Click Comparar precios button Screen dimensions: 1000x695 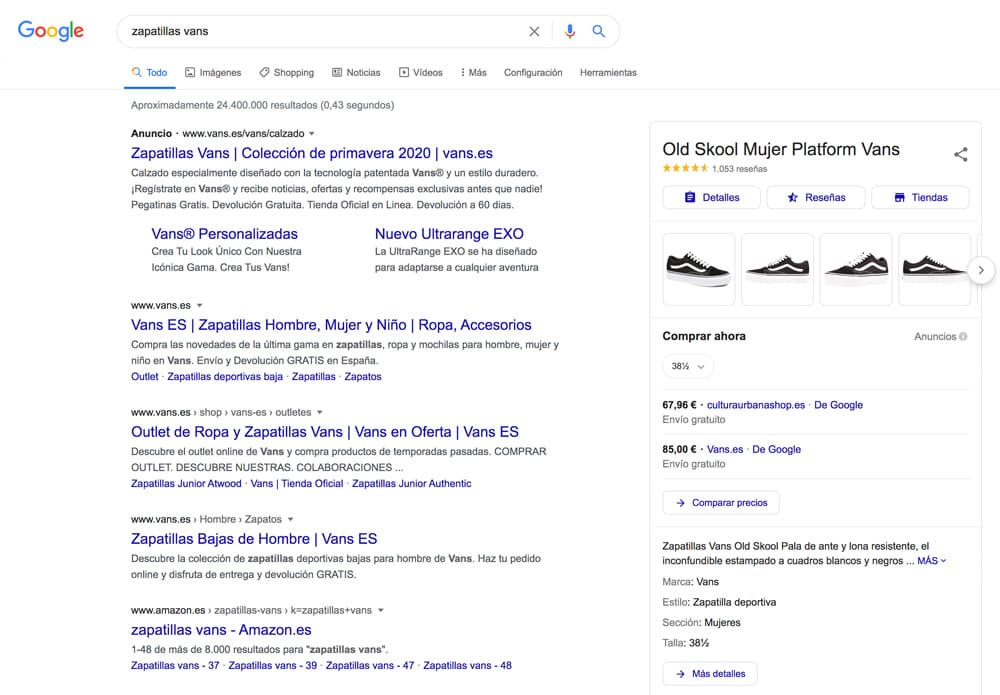tap(721, 502)
